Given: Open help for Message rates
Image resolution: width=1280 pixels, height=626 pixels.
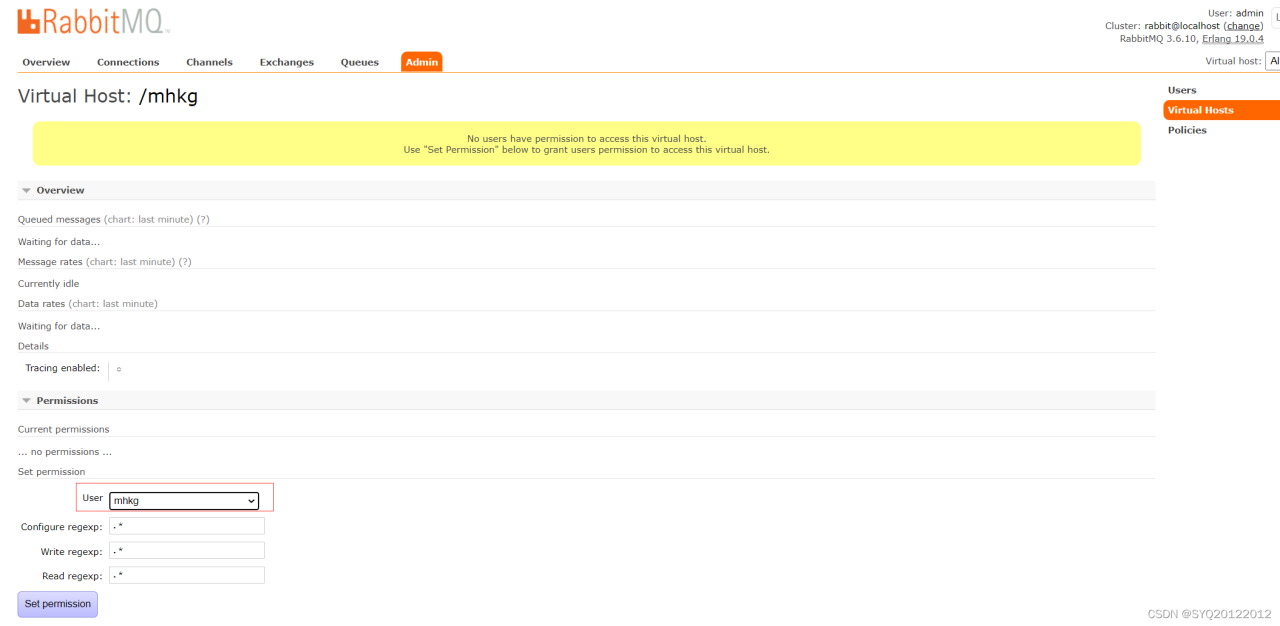Looking at the screenshot, I should point(185,262).
